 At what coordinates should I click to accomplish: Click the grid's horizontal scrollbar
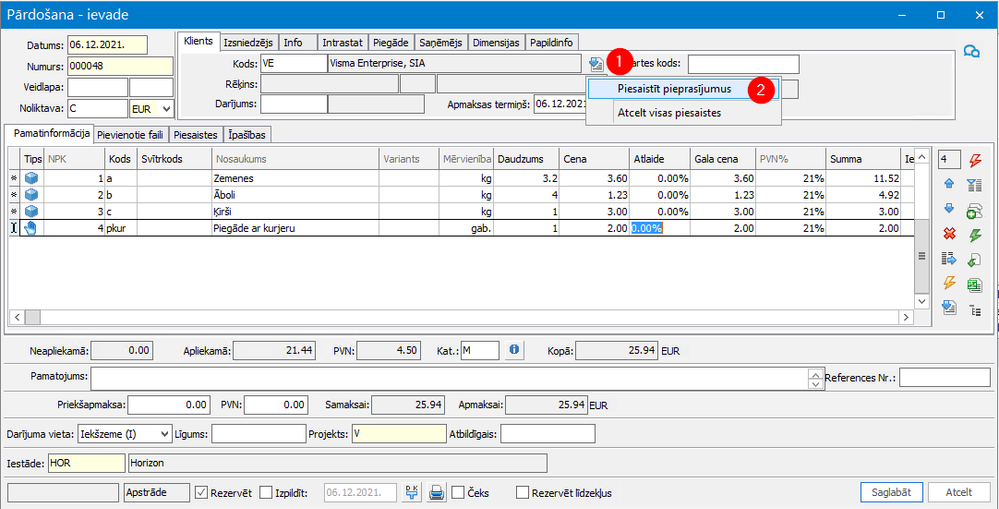tap(460, 317)
